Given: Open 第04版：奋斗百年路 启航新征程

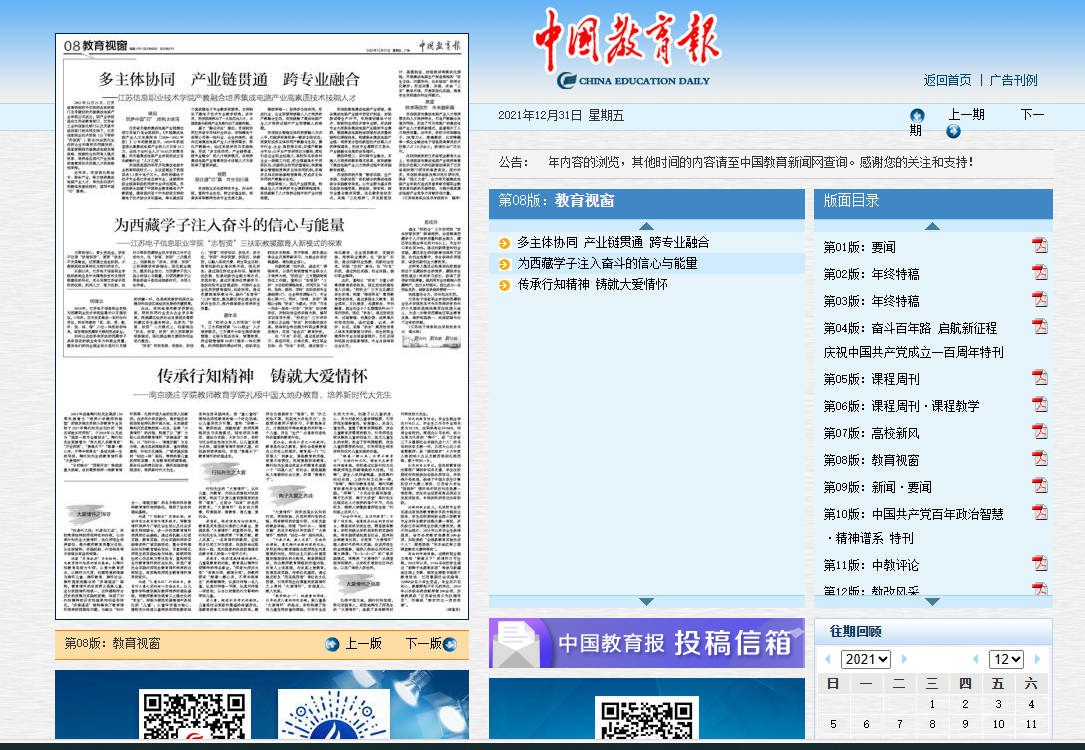Looking at the screenshot, I should click(x=910, y=328).
